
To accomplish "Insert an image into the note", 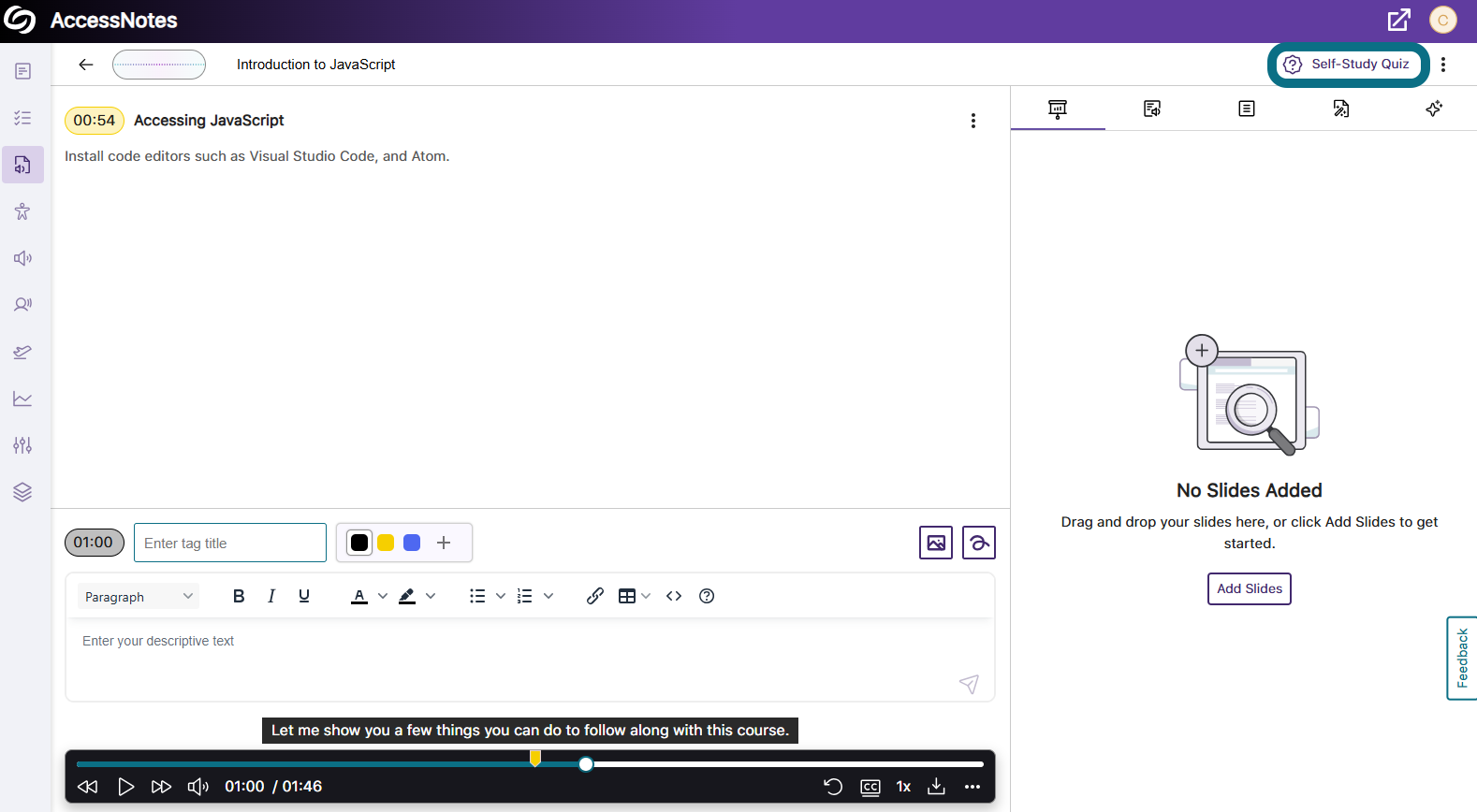I will pyautogui.click(x=936, y=543).
